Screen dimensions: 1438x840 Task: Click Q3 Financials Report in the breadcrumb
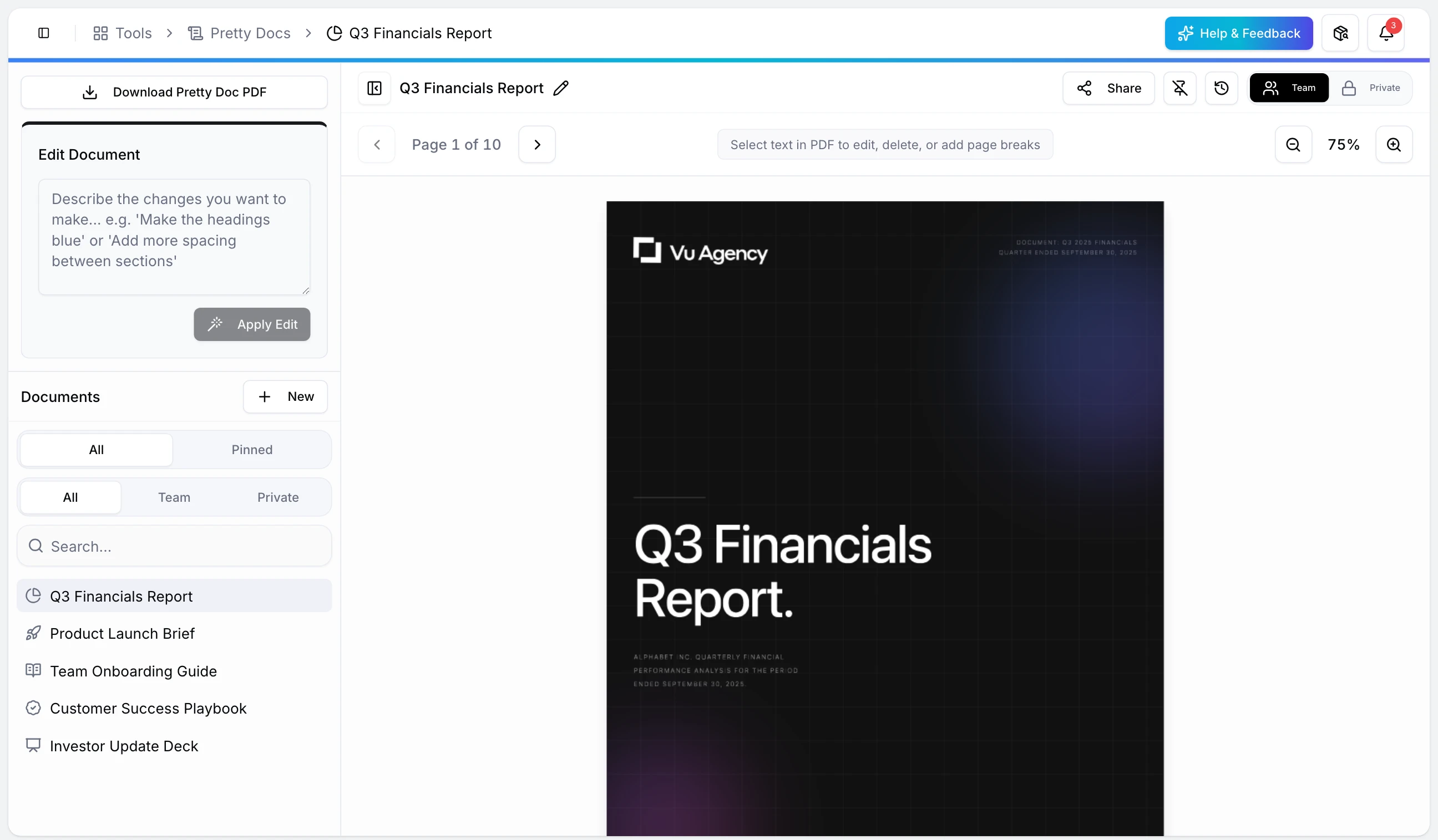(408, 33)
